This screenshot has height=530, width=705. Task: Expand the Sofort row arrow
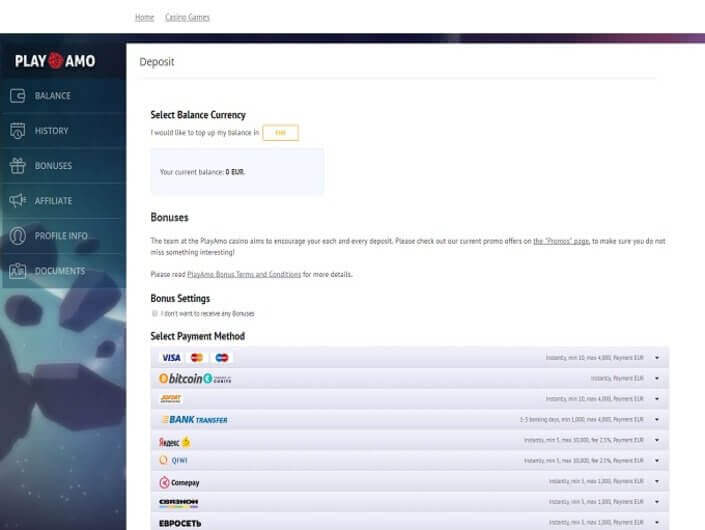[x=657, y=399]
